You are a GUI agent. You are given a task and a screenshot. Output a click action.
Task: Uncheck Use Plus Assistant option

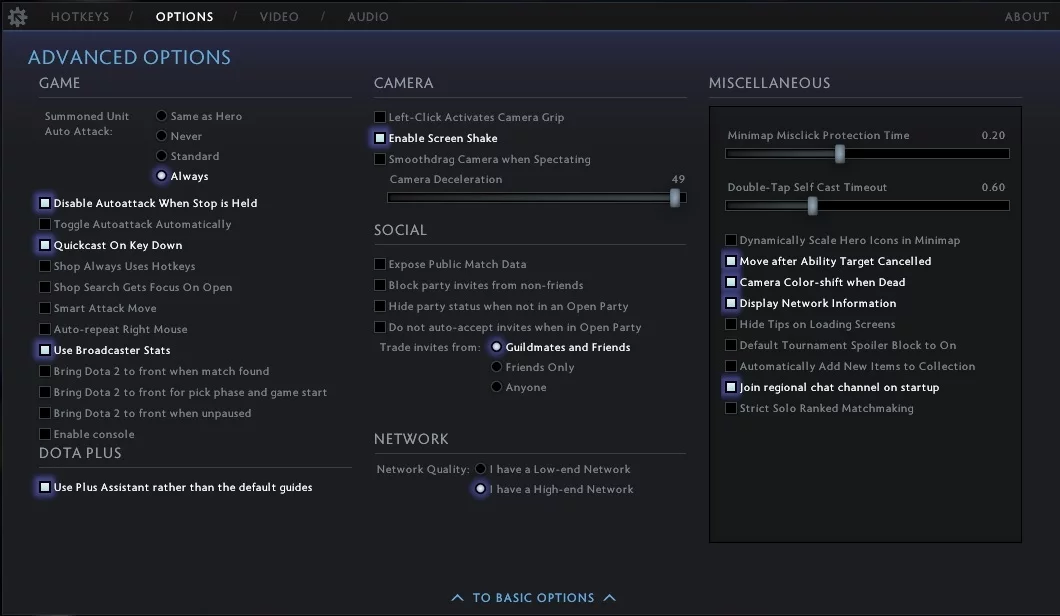pos(45,487)
